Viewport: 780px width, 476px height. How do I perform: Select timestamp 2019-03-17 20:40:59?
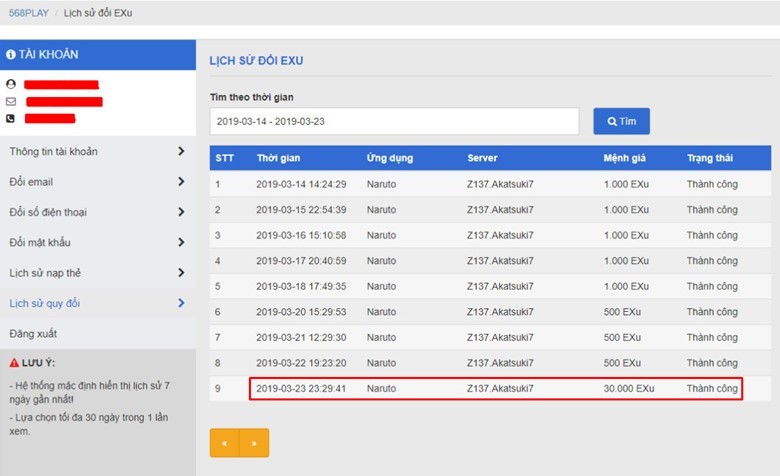301,261
